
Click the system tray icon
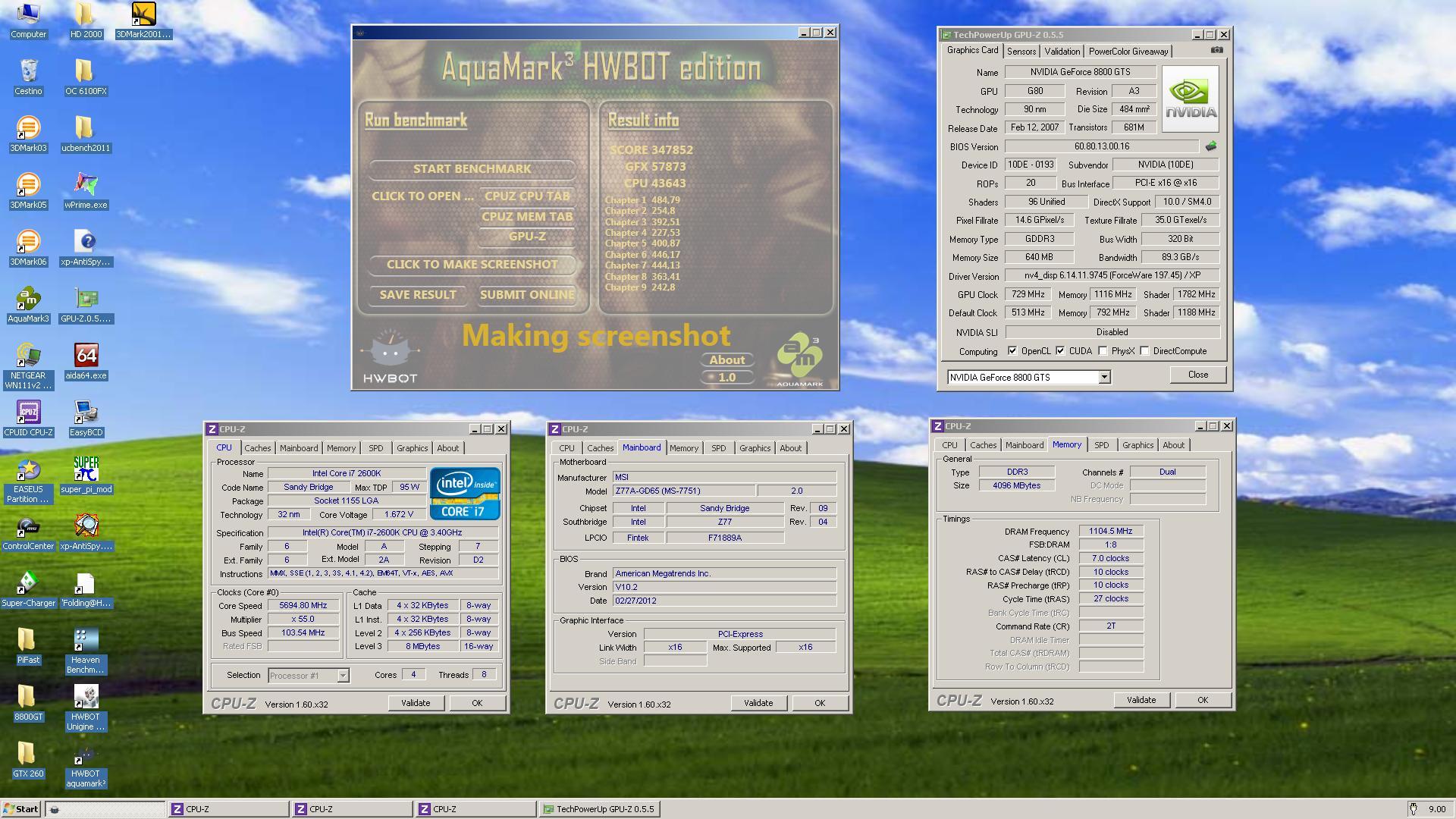coord(1414,809)
